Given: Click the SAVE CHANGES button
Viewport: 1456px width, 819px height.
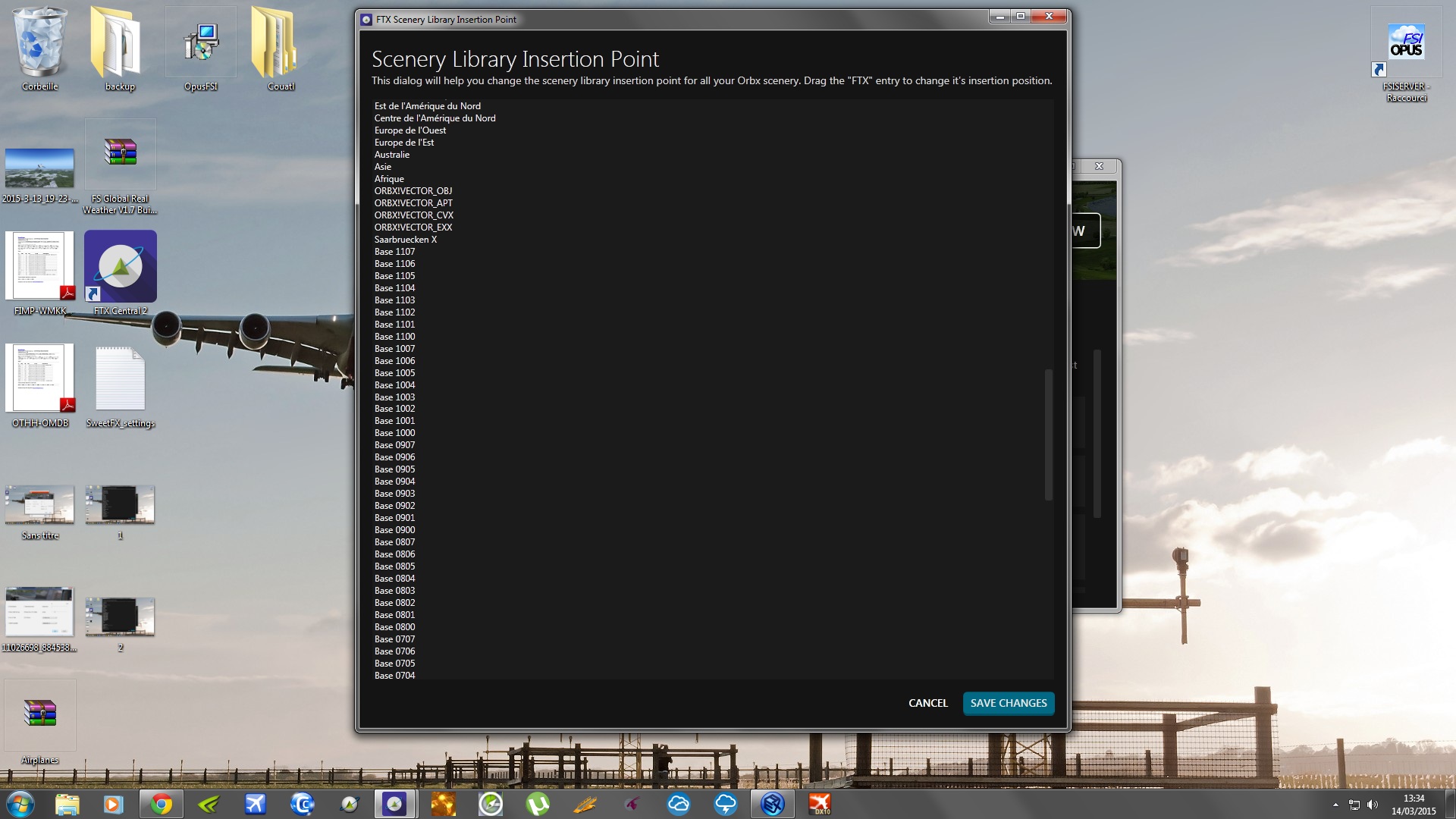Looking at the screenshot, I should [x=1009, y=703].
